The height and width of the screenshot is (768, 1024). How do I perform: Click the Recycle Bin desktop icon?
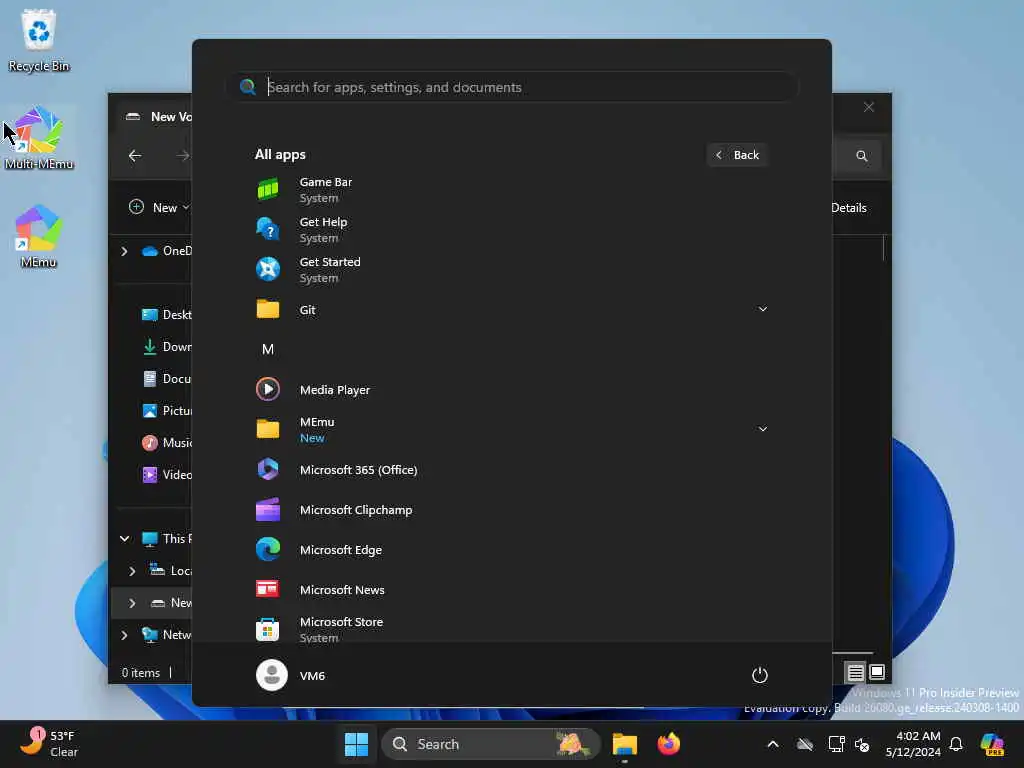[x=39, y=39]
